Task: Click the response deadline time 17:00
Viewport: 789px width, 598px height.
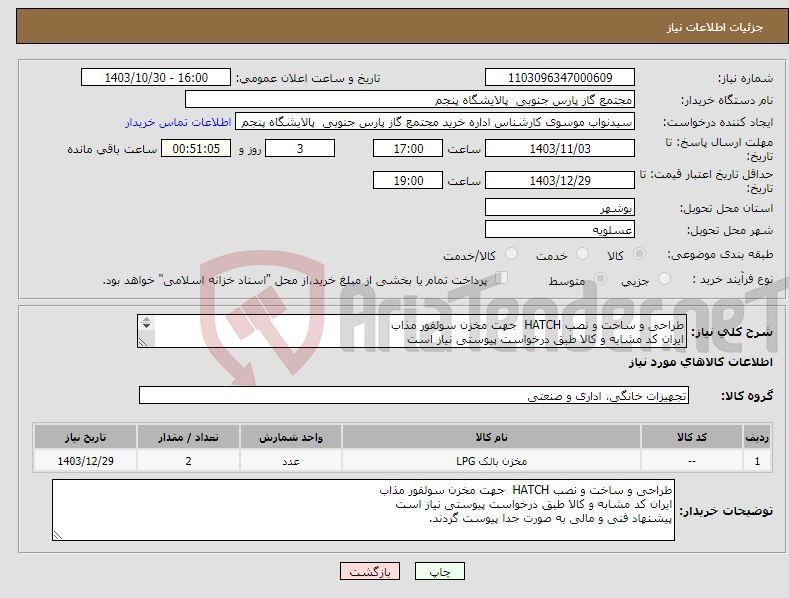Action: click(x=408, y=148)
